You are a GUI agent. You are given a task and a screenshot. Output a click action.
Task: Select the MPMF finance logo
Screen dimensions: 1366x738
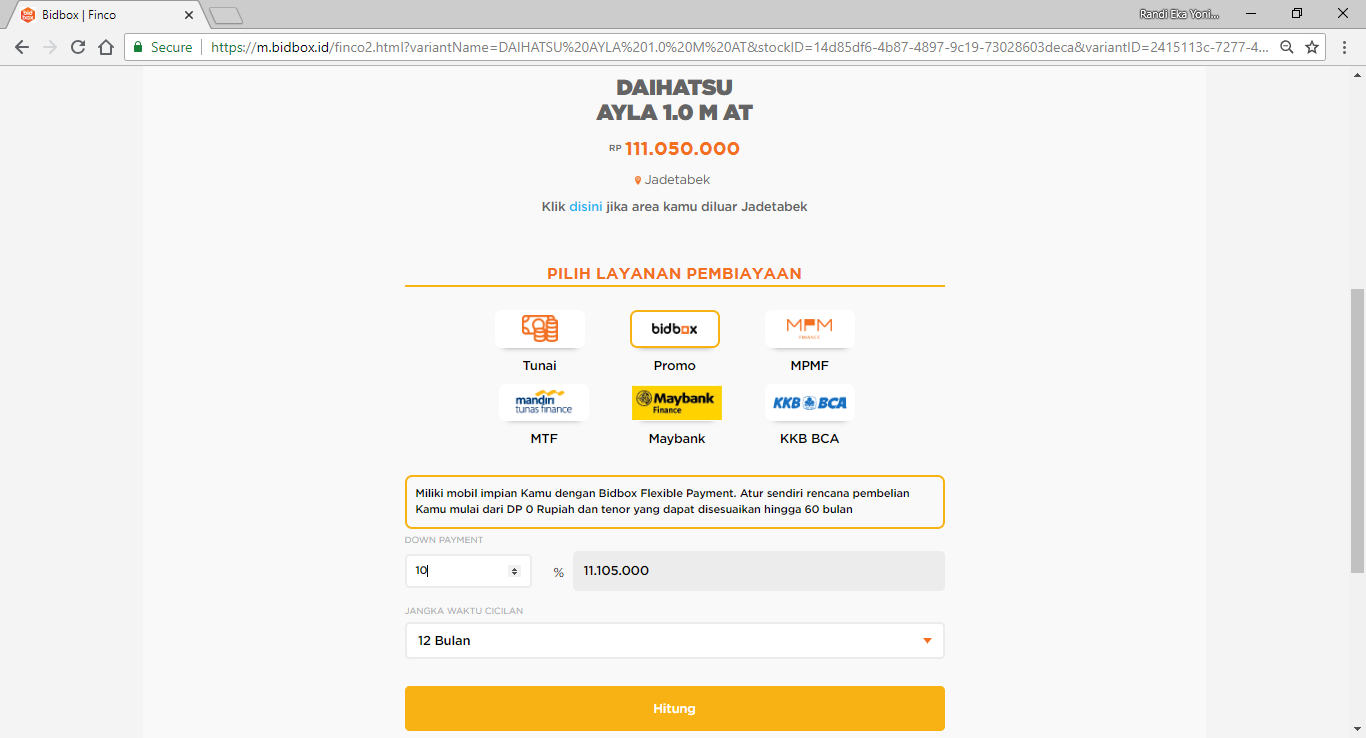coord(810,328)
